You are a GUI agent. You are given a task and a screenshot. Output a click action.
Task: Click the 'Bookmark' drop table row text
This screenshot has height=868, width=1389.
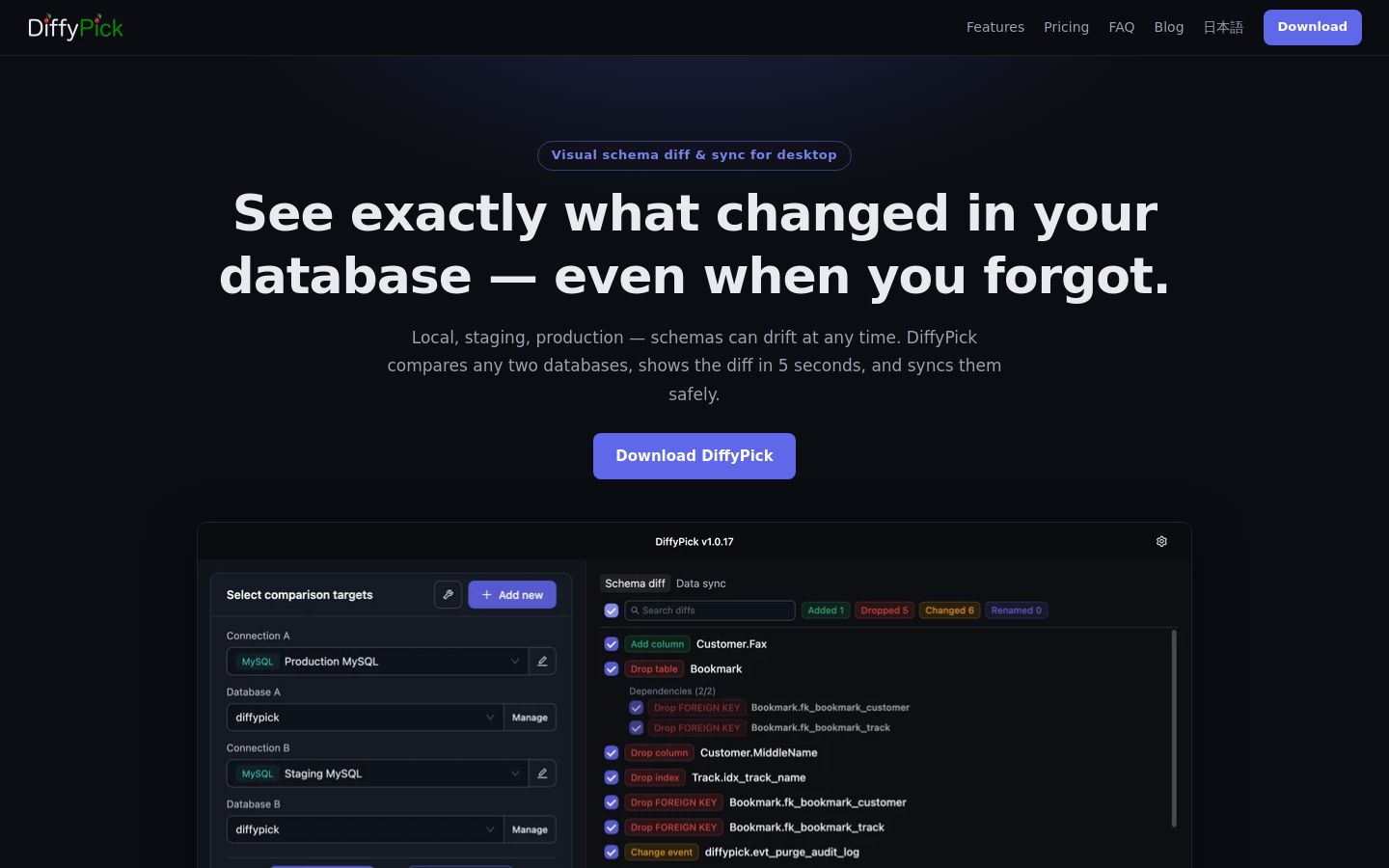pyautogui.click(x=716, y=669)
